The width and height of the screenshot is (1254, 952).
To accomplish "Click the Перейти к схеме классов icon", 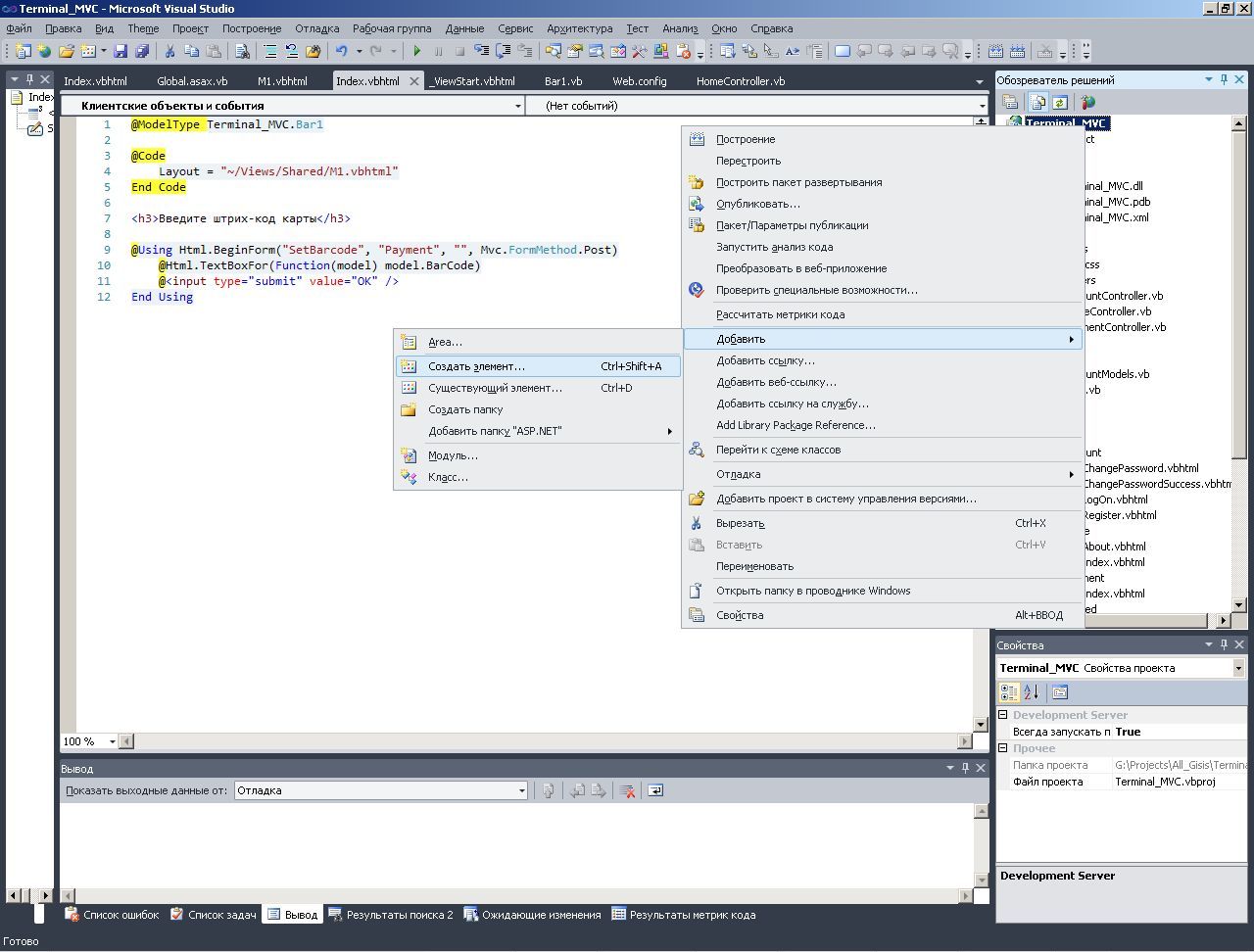I will (697, 450).
